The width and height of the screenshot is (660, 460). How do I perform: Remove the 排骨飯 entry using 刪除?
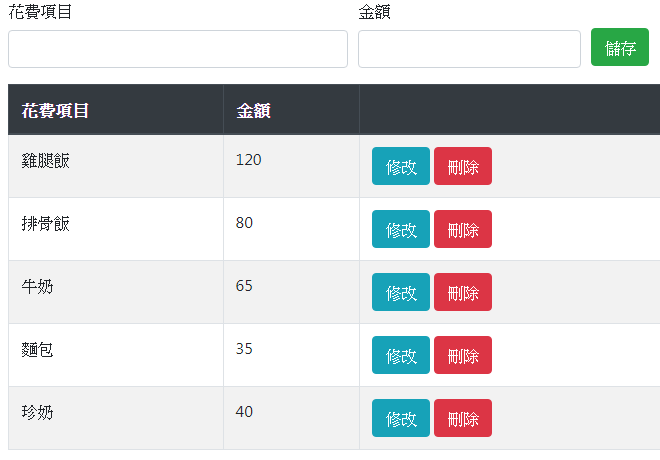(x=463, y=229)
